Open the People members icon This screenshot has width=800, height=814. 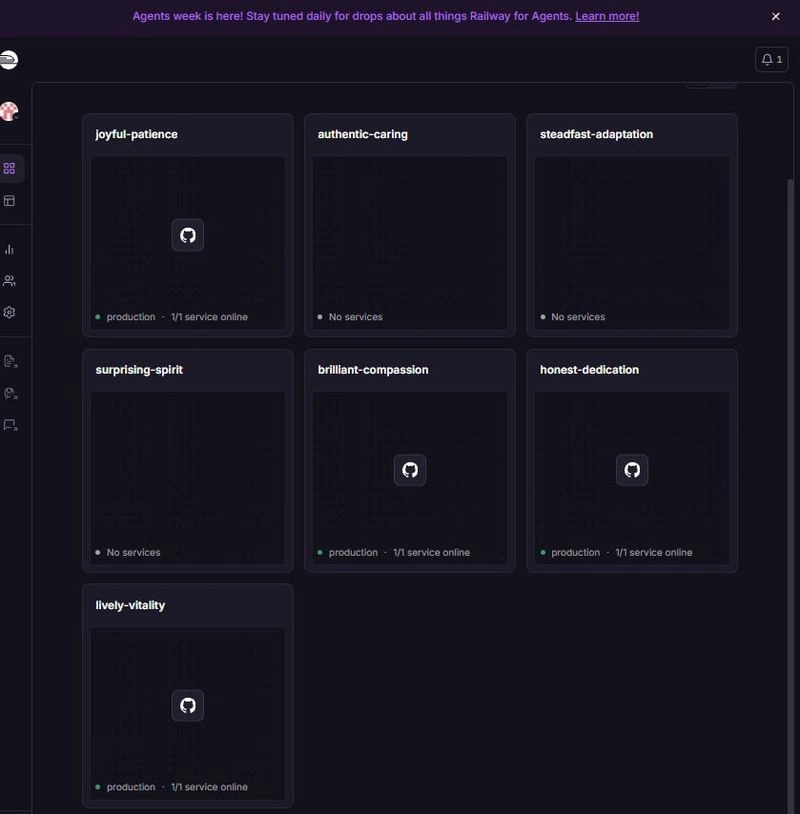(x=9, y=281)
